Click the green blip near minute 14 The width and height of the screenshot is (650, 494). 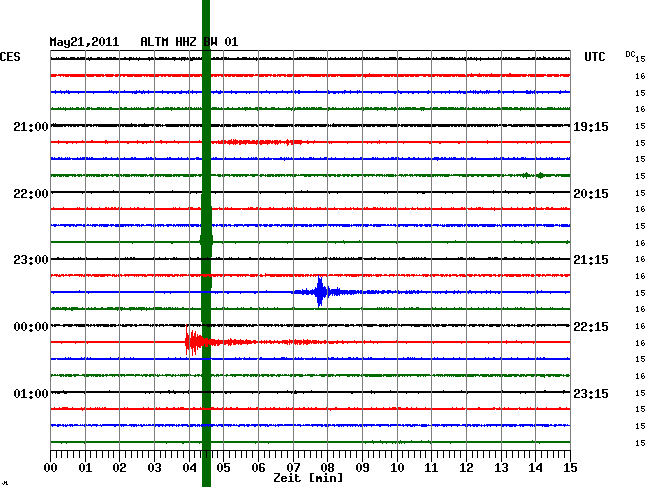click(x=540, y=175)
